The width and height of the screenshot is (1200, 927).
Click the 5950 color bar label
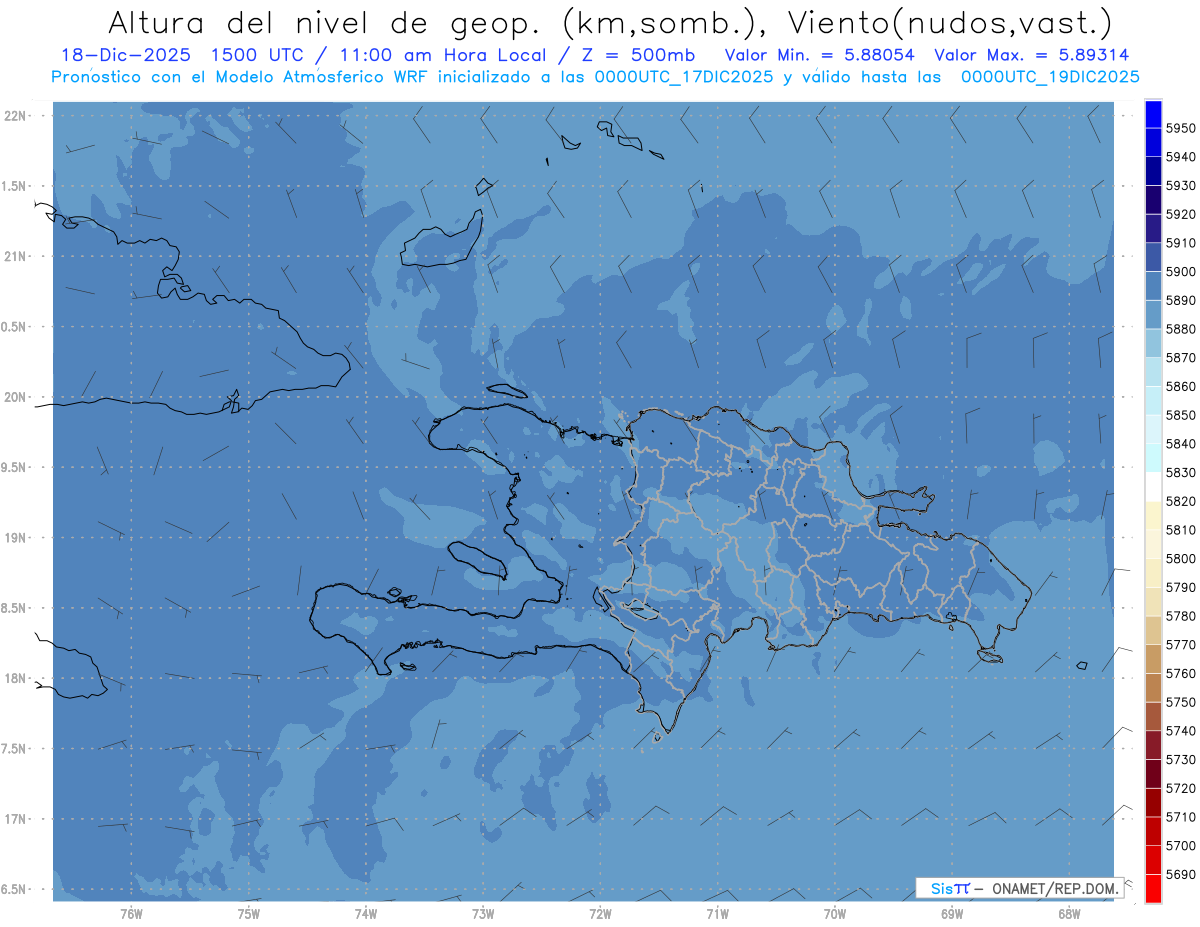coord(1180,128)
